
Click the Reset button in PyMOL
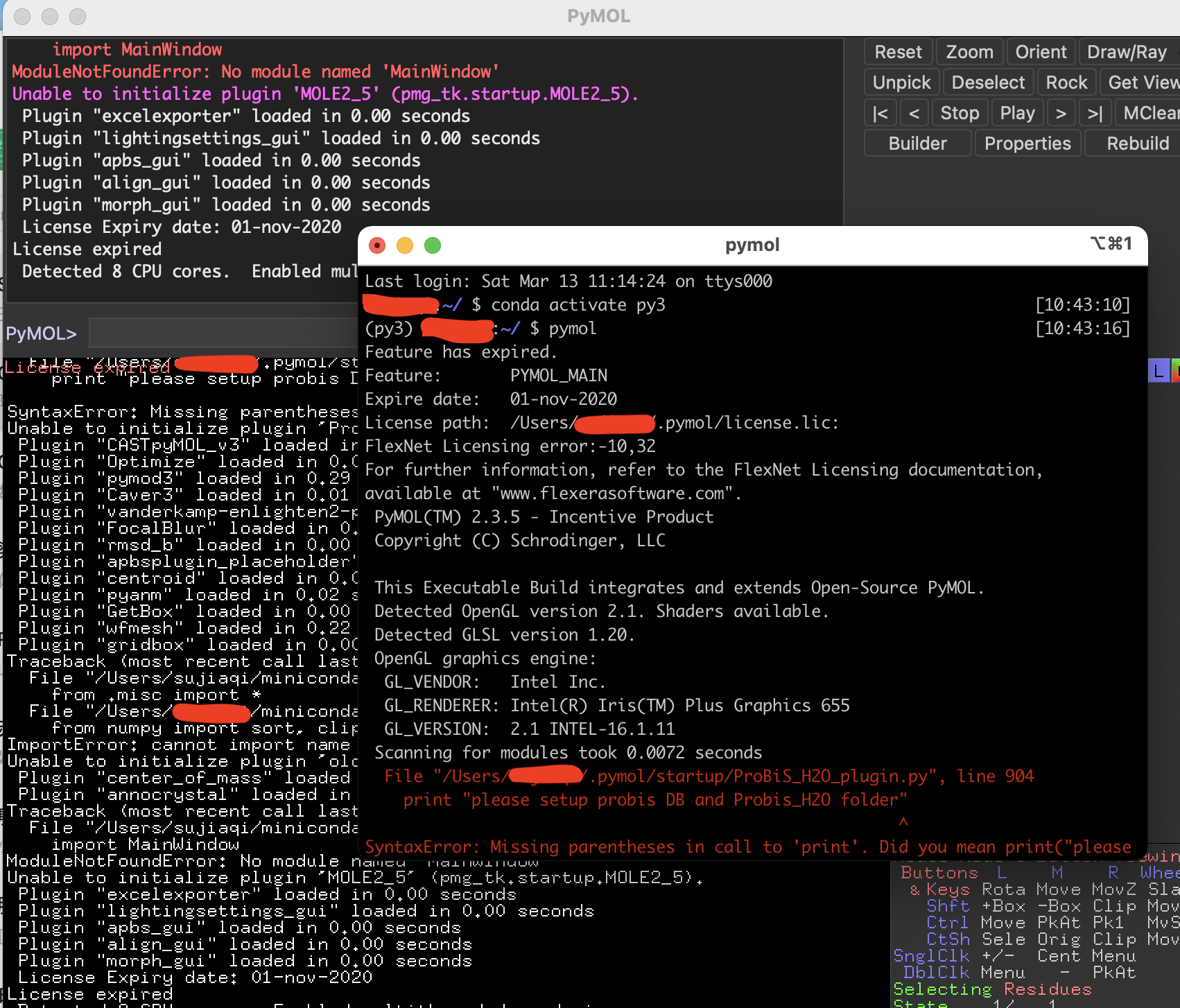(898, 52)
